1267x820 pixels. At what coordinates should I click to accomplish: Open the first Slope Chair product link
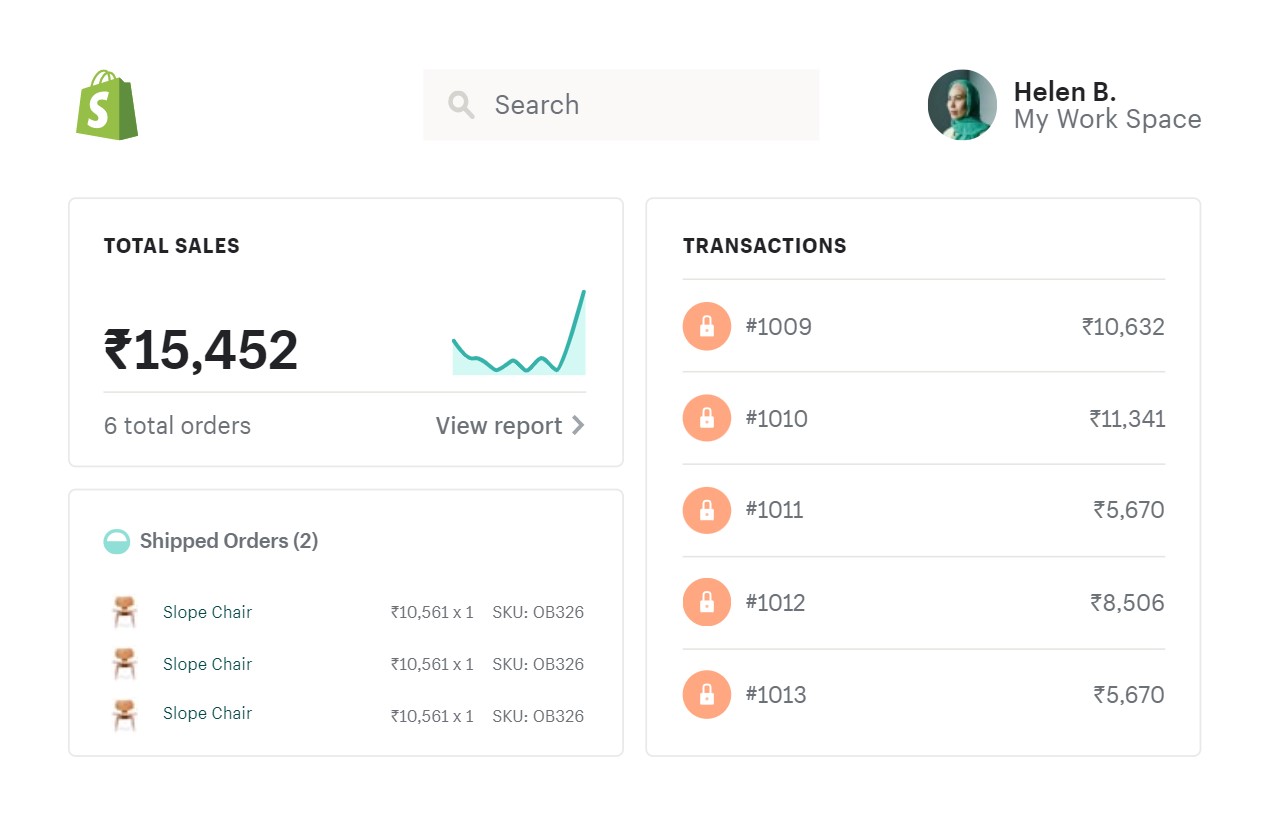207,612
